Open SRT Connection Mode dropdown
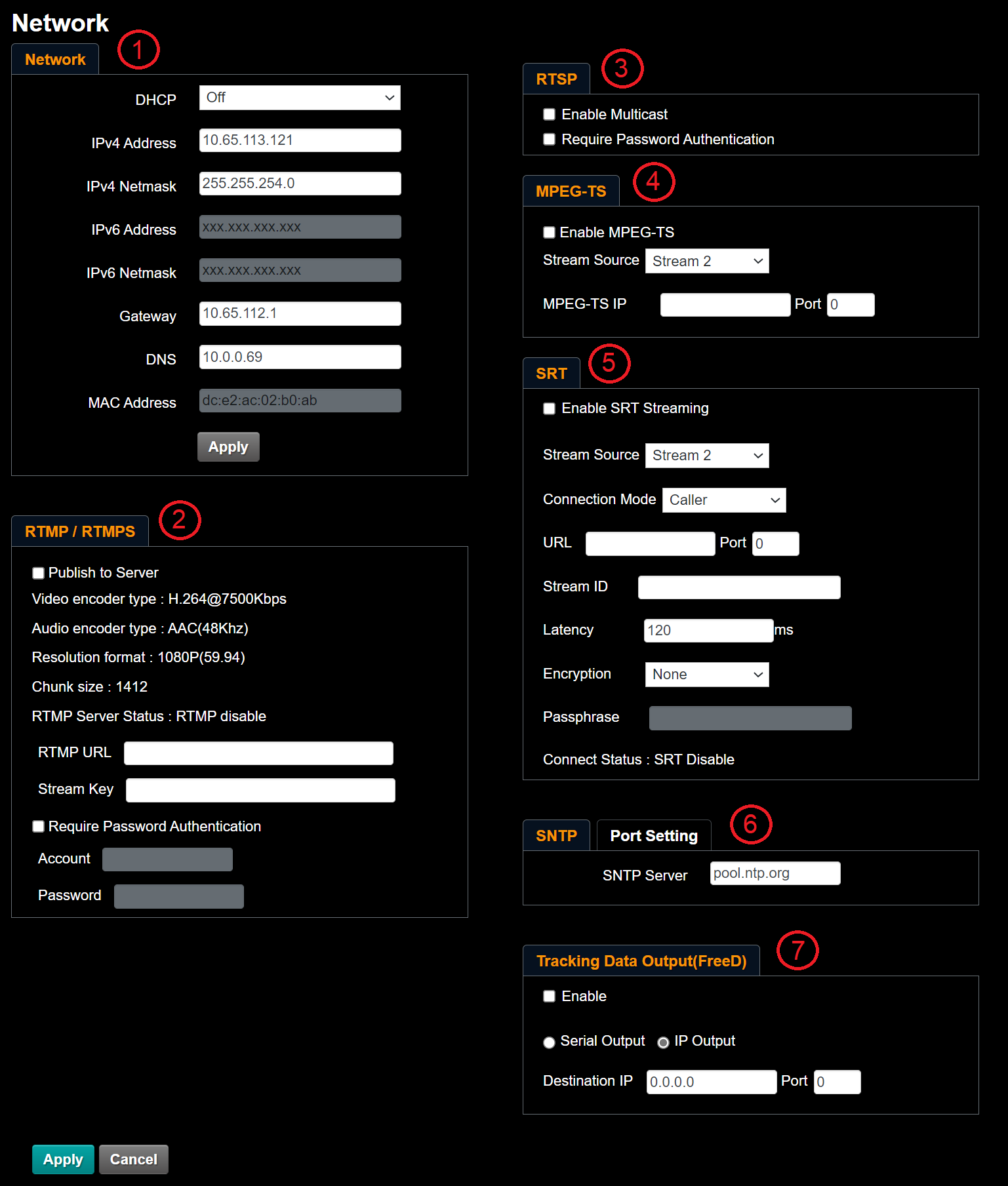Image resolution: width=1008 pixels, height=1186 pixels. 723,500
